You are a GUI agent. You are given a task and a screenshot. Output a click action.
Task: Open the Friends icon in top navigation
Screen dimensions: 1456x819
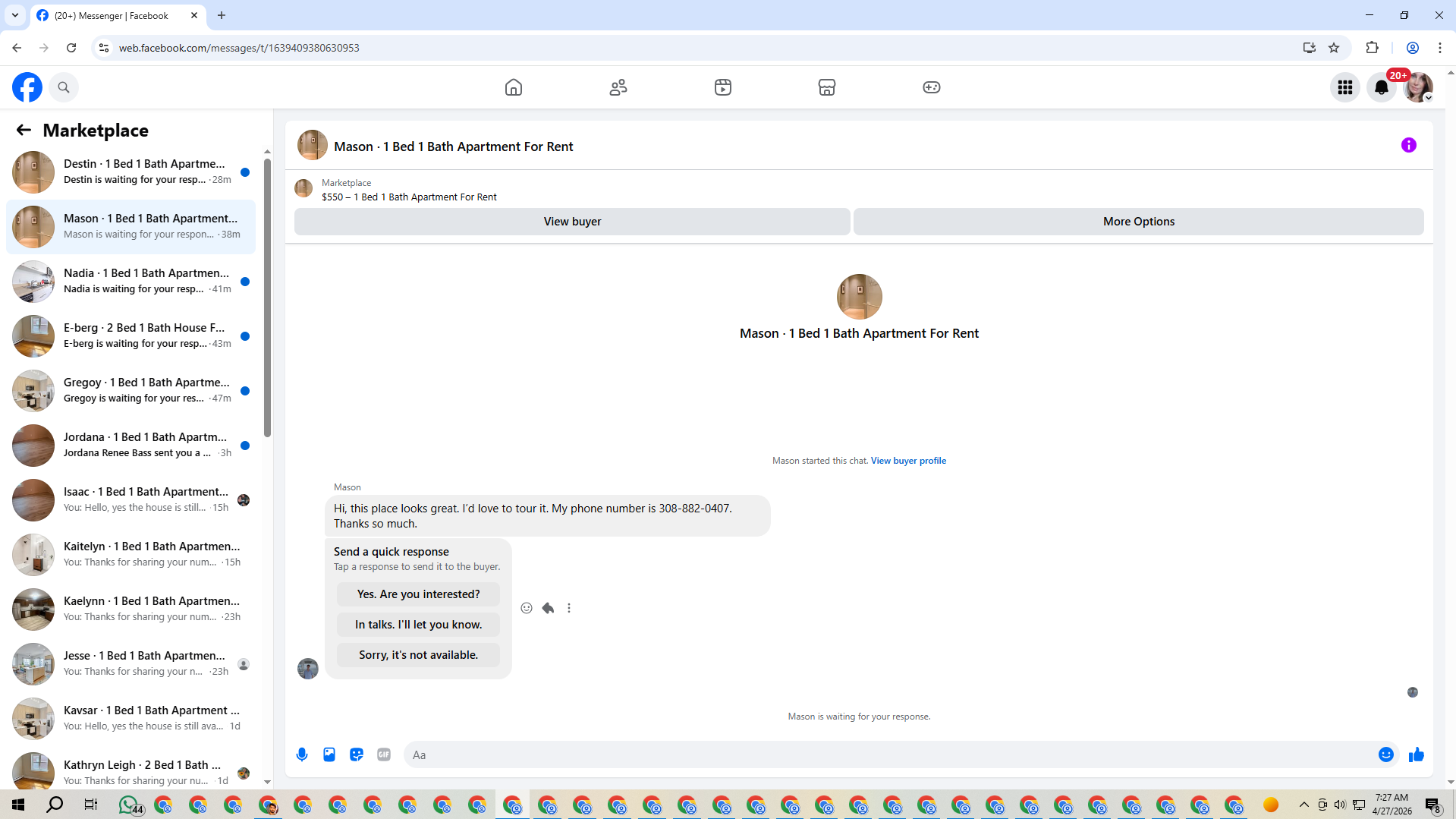coord(618,87)
